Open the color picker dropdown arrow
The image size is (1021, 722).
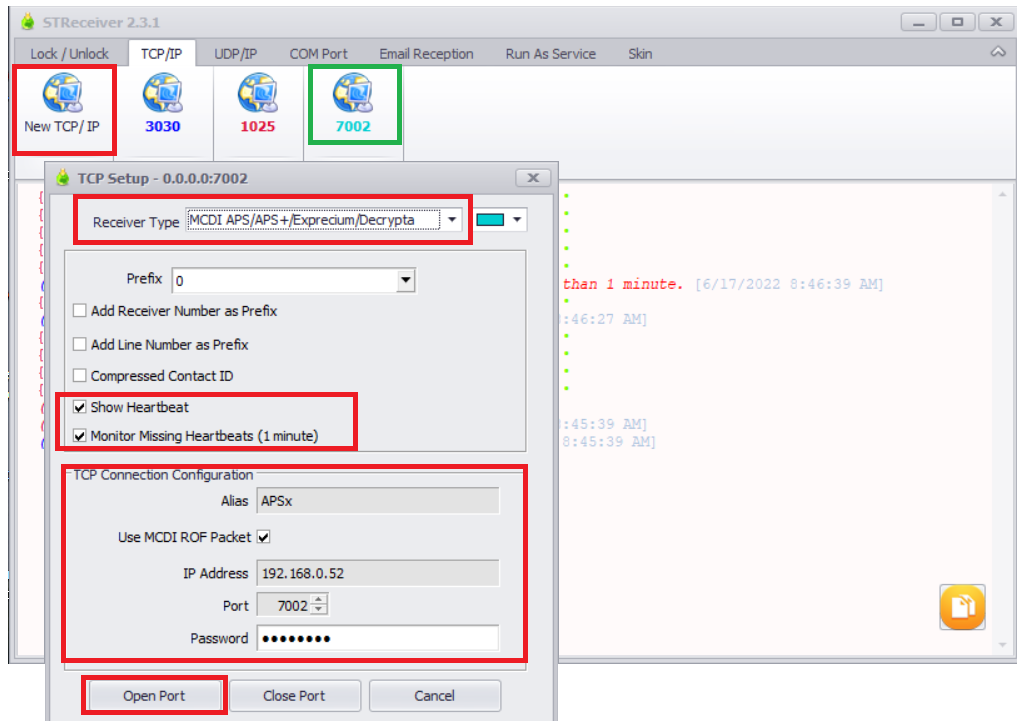pos(517,219)
